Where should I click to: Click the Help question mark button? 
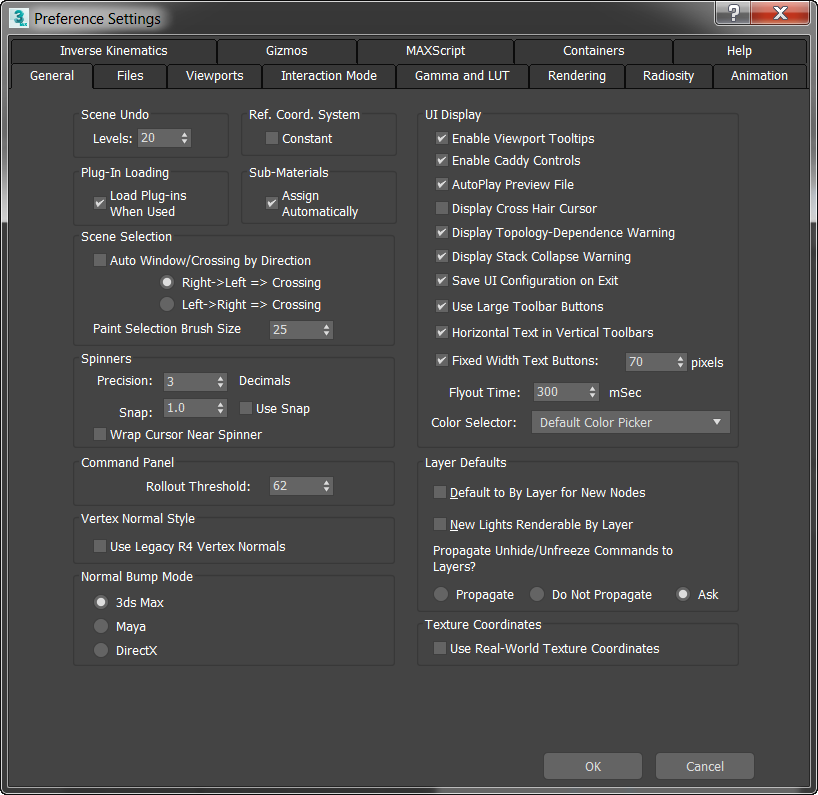[733, 13]
